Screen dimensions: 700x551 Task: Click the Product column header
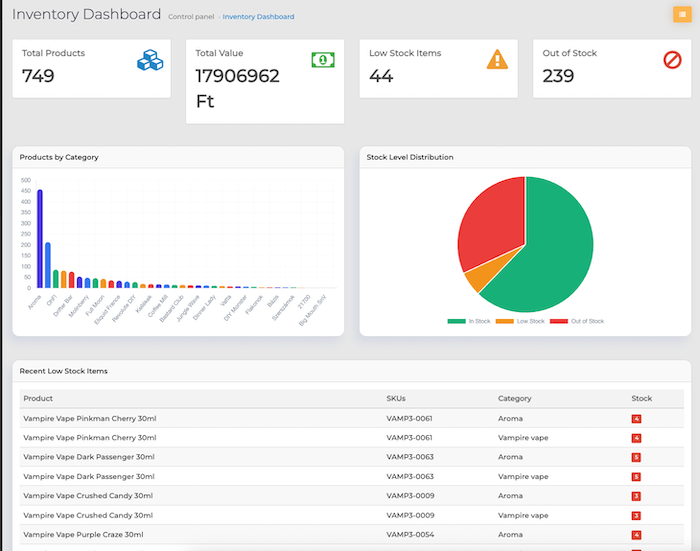38,398
